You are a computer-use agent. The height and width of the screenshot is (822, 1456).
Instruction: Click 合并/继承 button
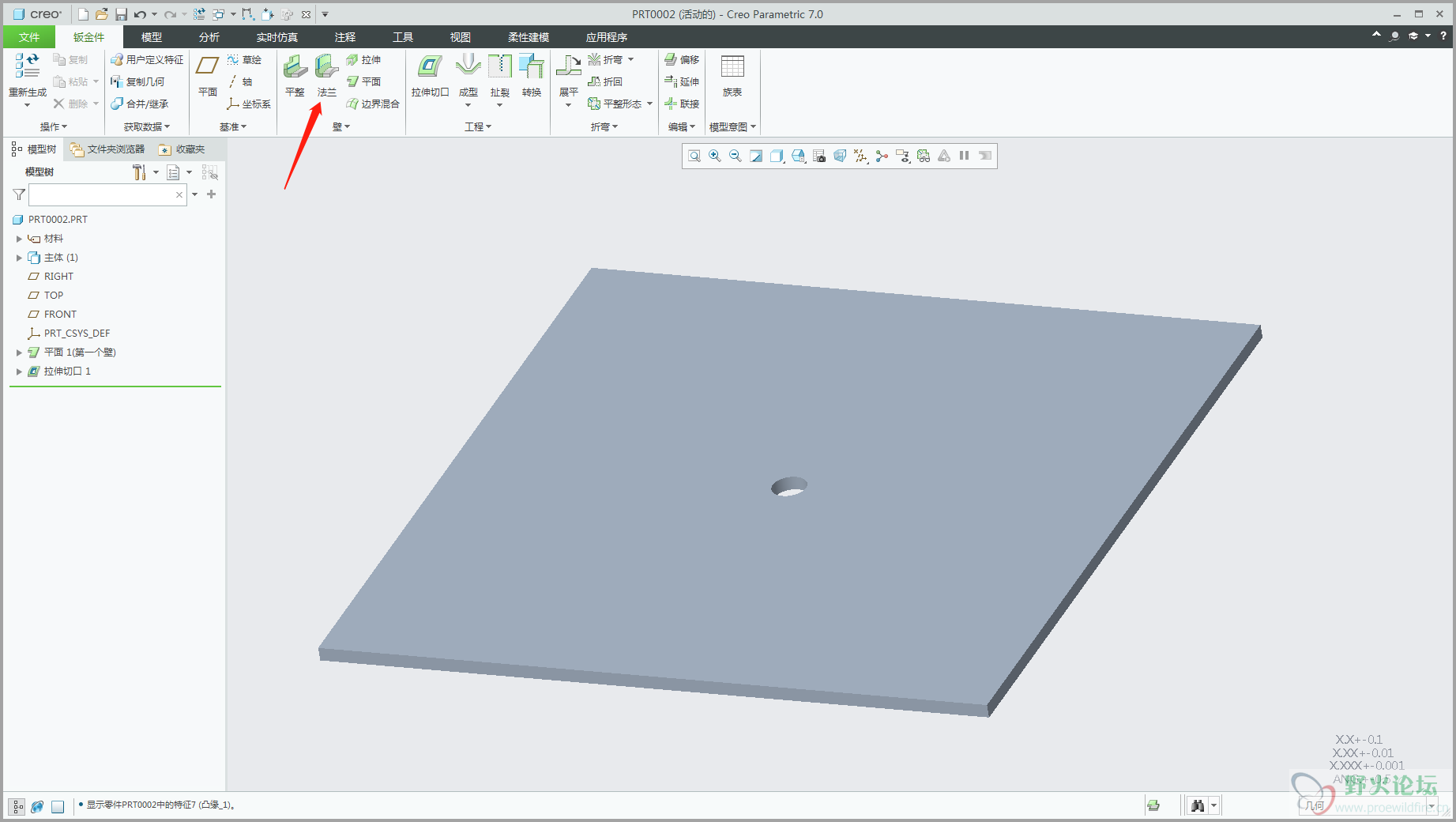[140, 104]
